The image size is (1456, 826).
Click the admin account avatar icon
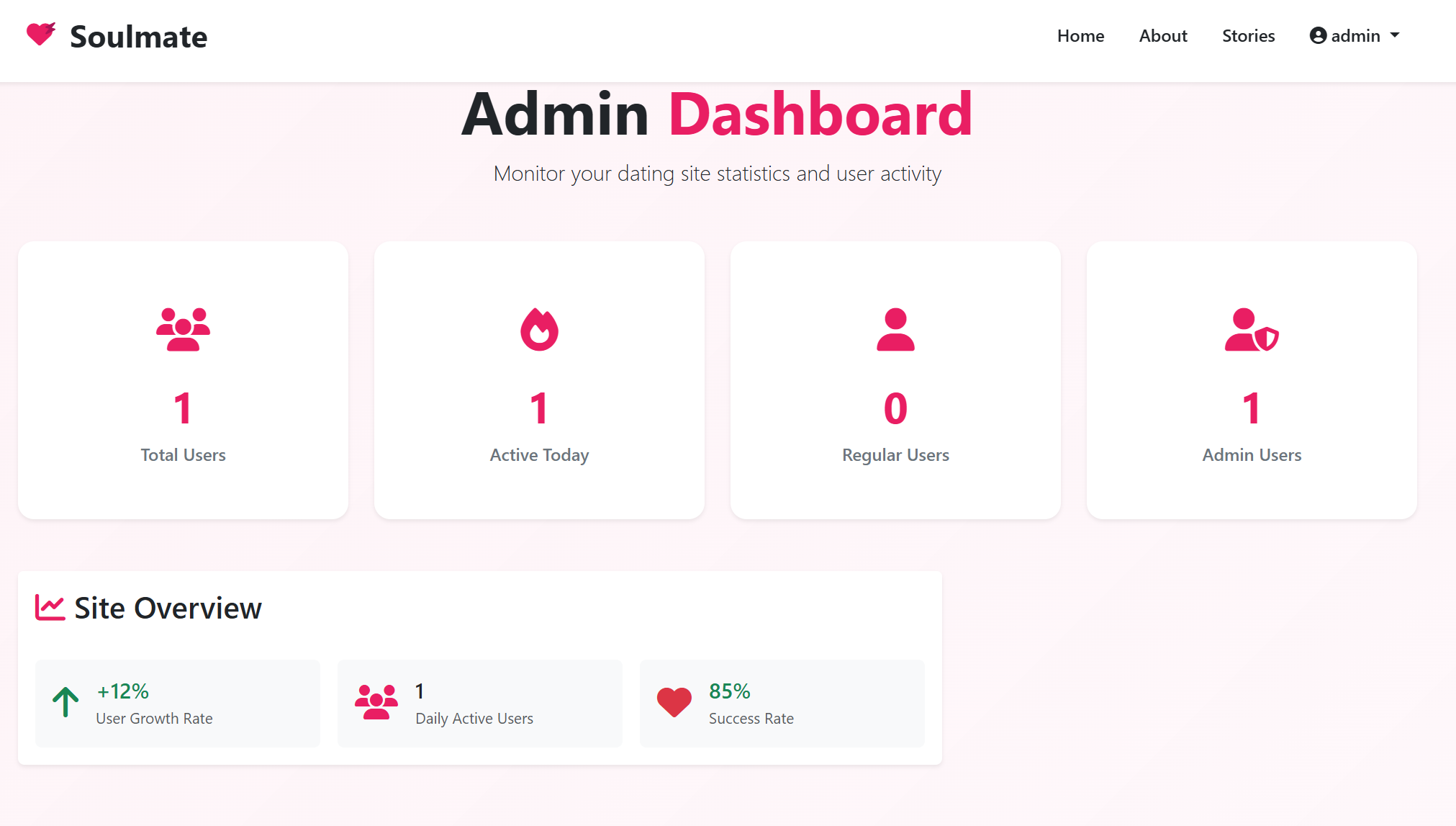(1318, 35)
